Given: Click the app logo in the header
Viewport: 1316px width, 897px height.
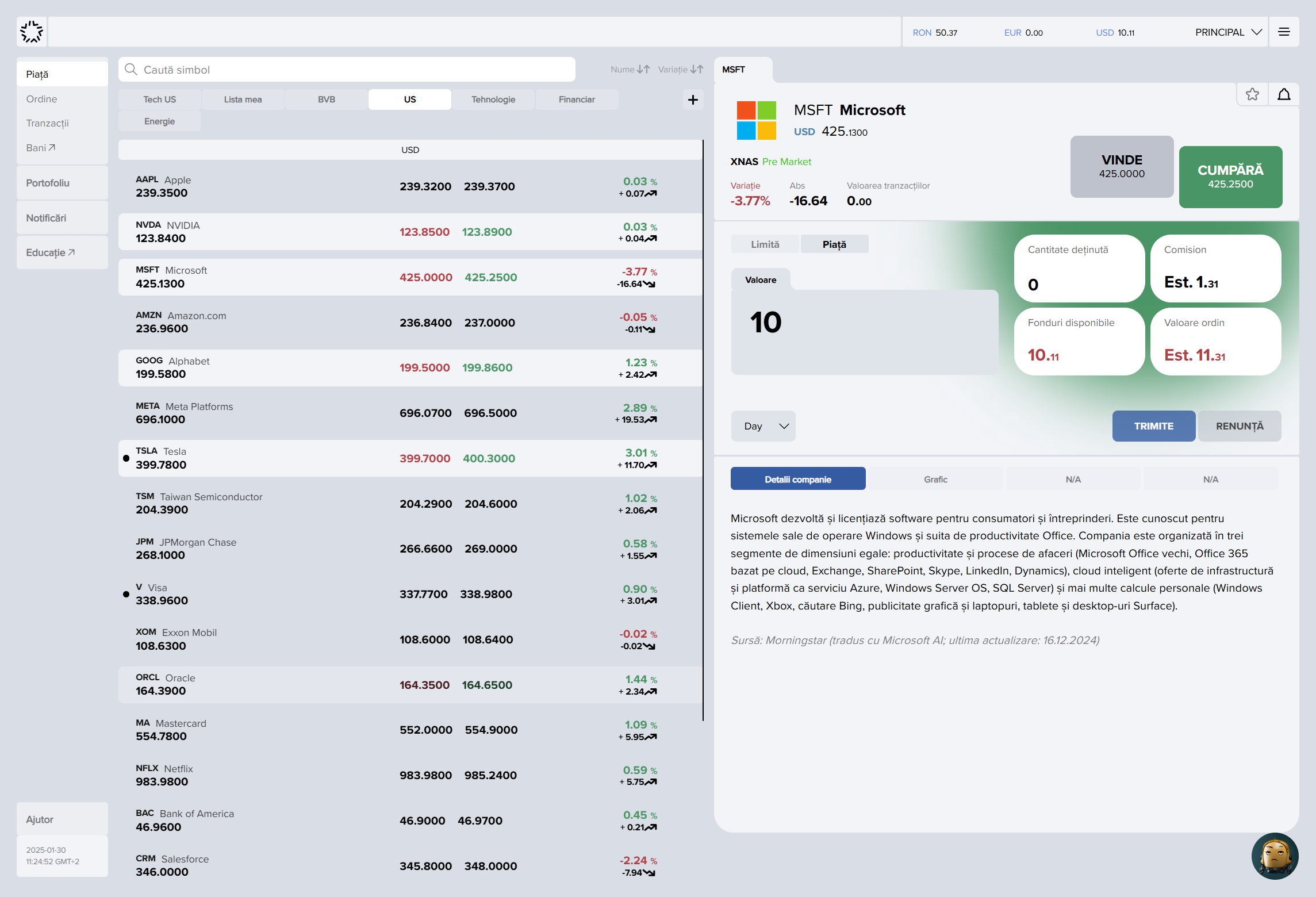Looking at the screenshot, I should point(32,32).
